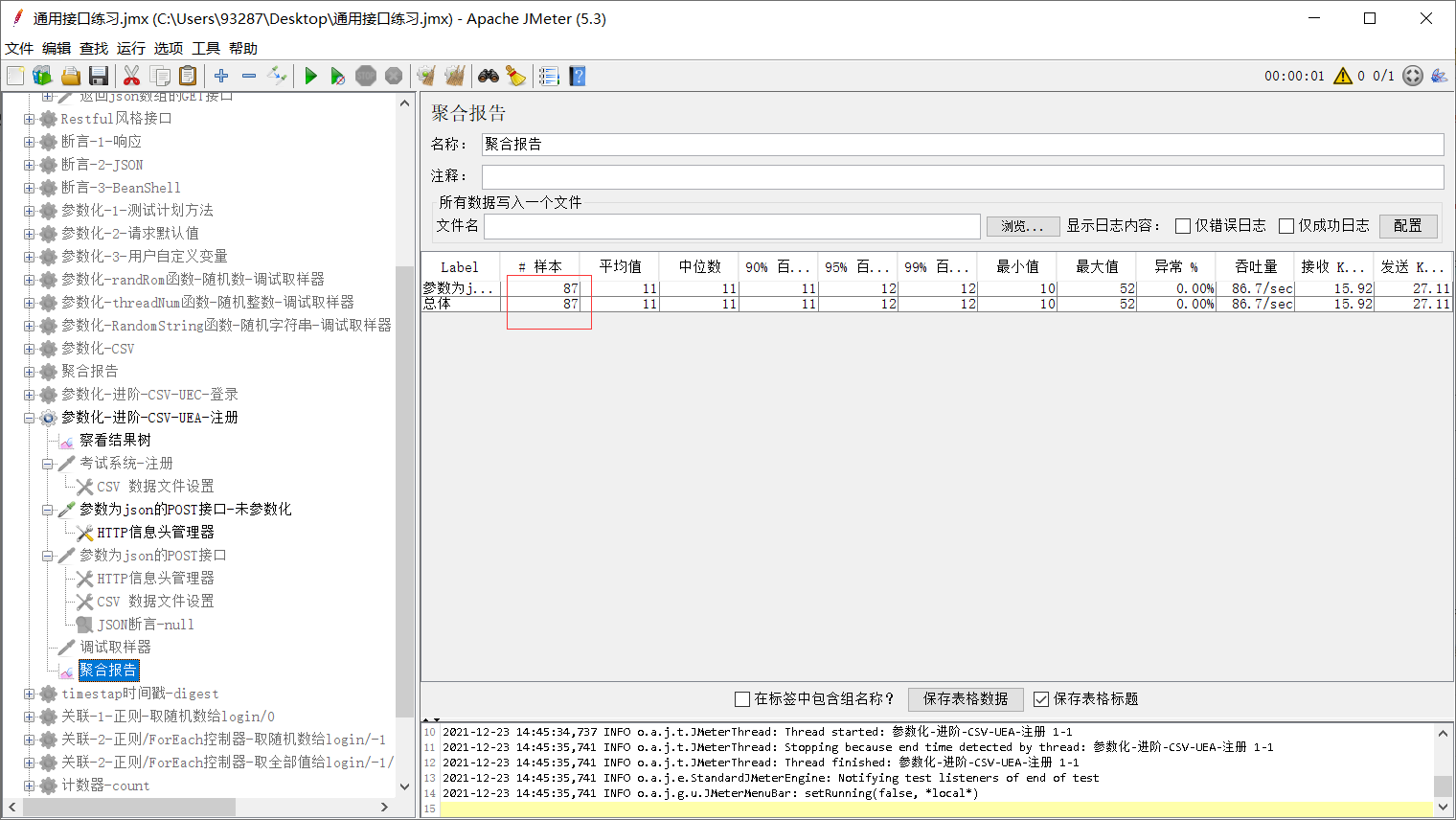Click the Cut scissors icon
The height and width of the screenshot is (820, 1456).
click(x=132, y=76)
